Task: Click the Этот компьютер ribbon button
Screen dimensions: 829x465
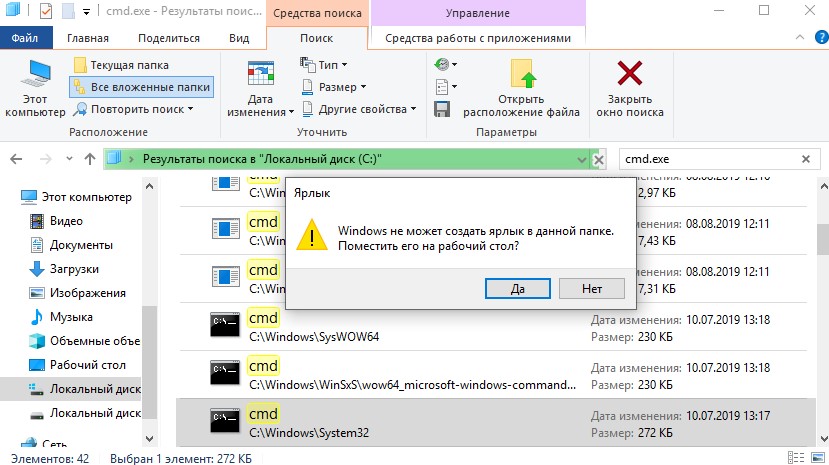Action: (x=35, y=88)
